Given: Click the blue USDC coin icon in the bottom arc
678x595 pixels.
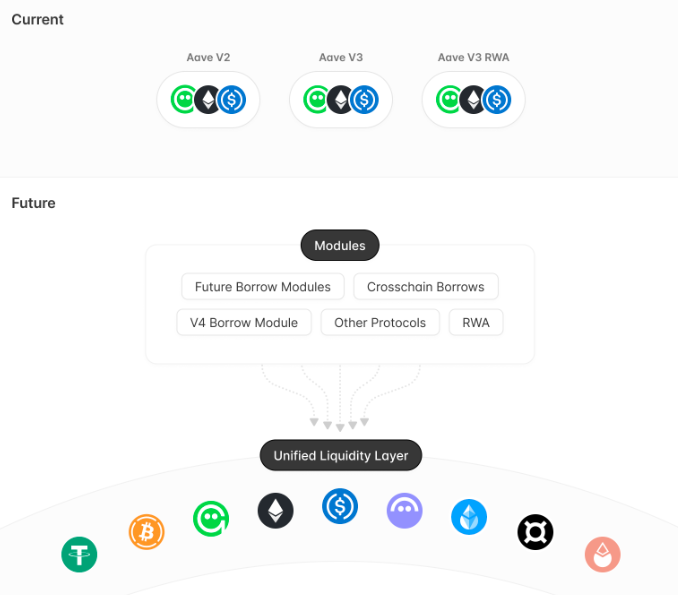Looking at the screenshot, I should point(340,507).
